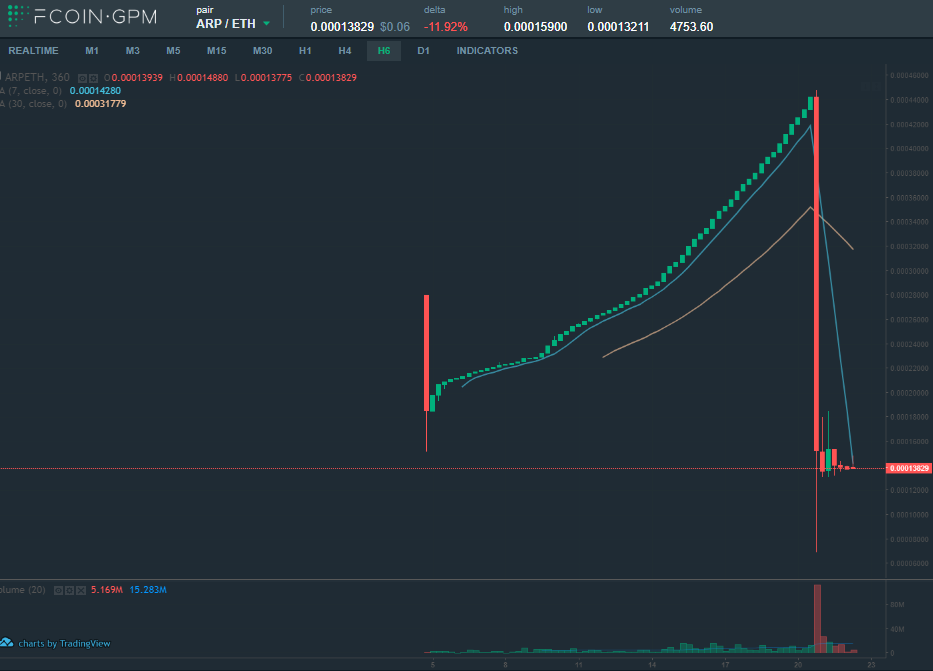Click the 0.00020000 price axis label
Screen dimensions: 933x671
909,393
